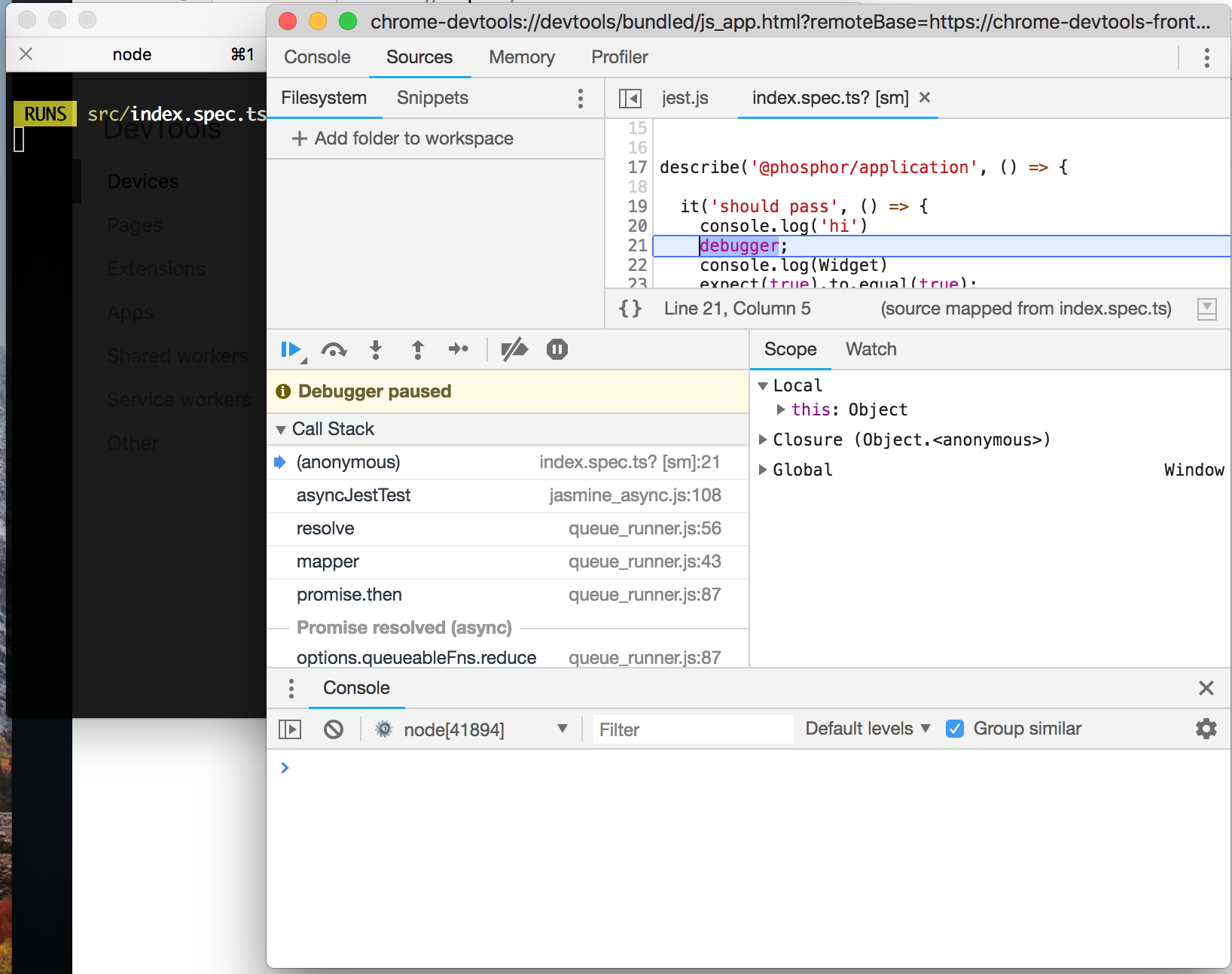Click the Step over next function call icon
The height and width of the screenshot is (974, 1232).
(x=334, y=349)
